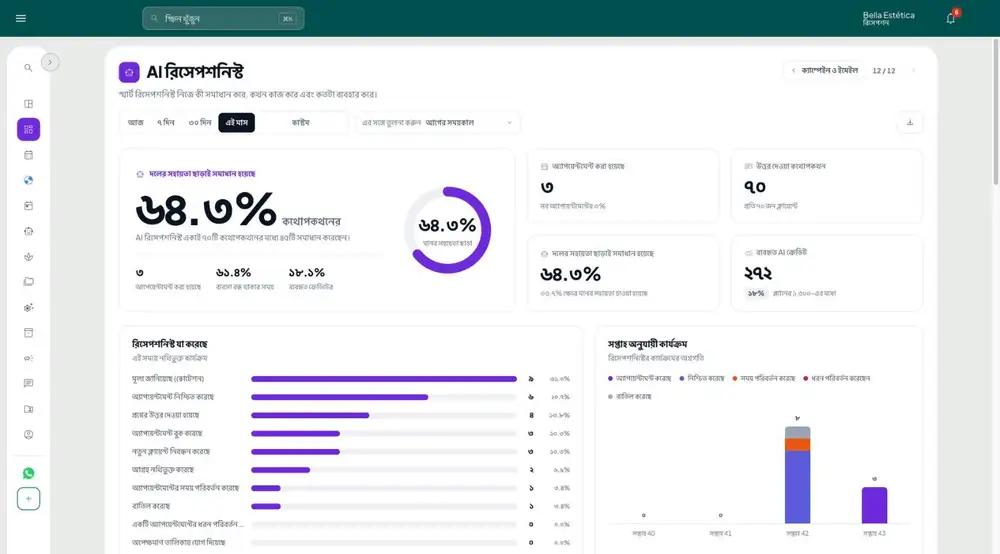Open the contact folder icon in sidebar
Image resolution: width=1000 pixels, height=554 pixels.
(28, 409)
